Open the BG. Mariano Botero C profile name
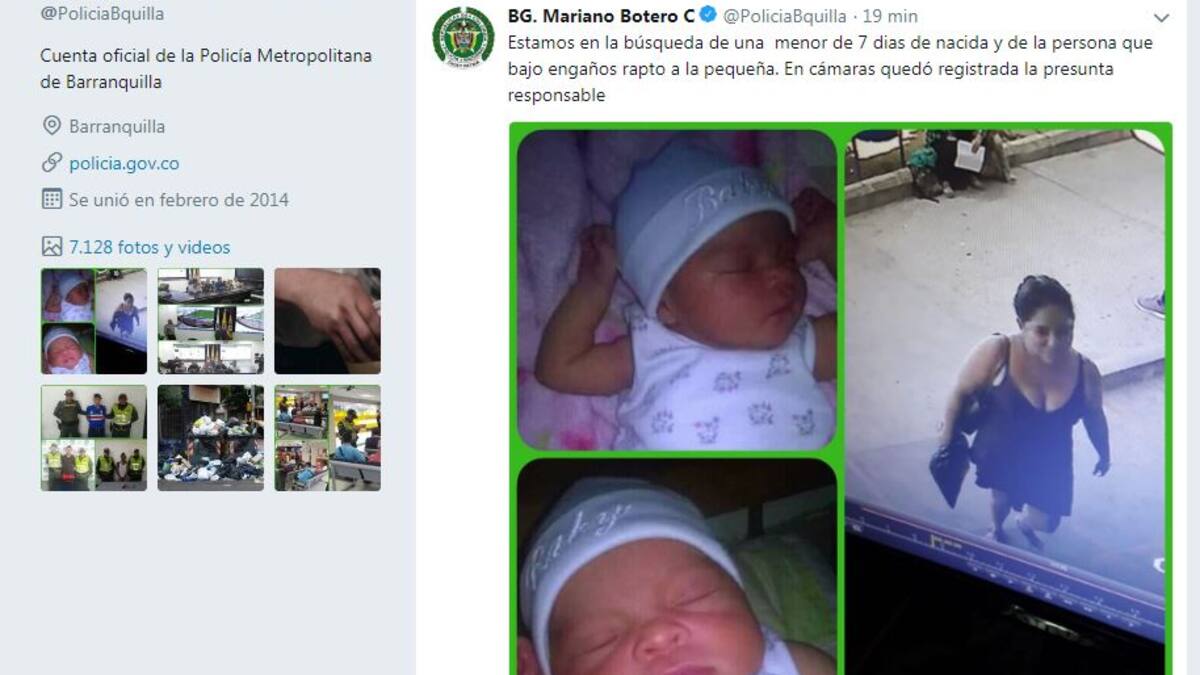Image resolution: width=1200 pixels, height=675 pixels. [x=601, y=16]
